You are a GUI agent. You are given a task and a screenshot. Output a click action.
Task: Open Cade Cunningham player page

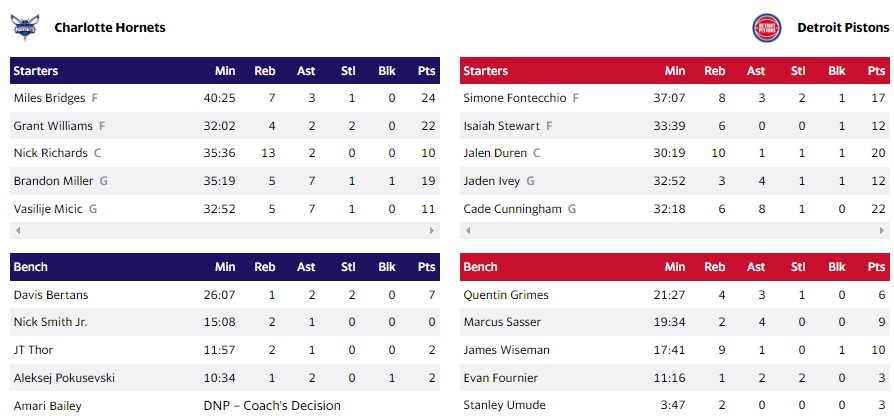coord(514,209)
